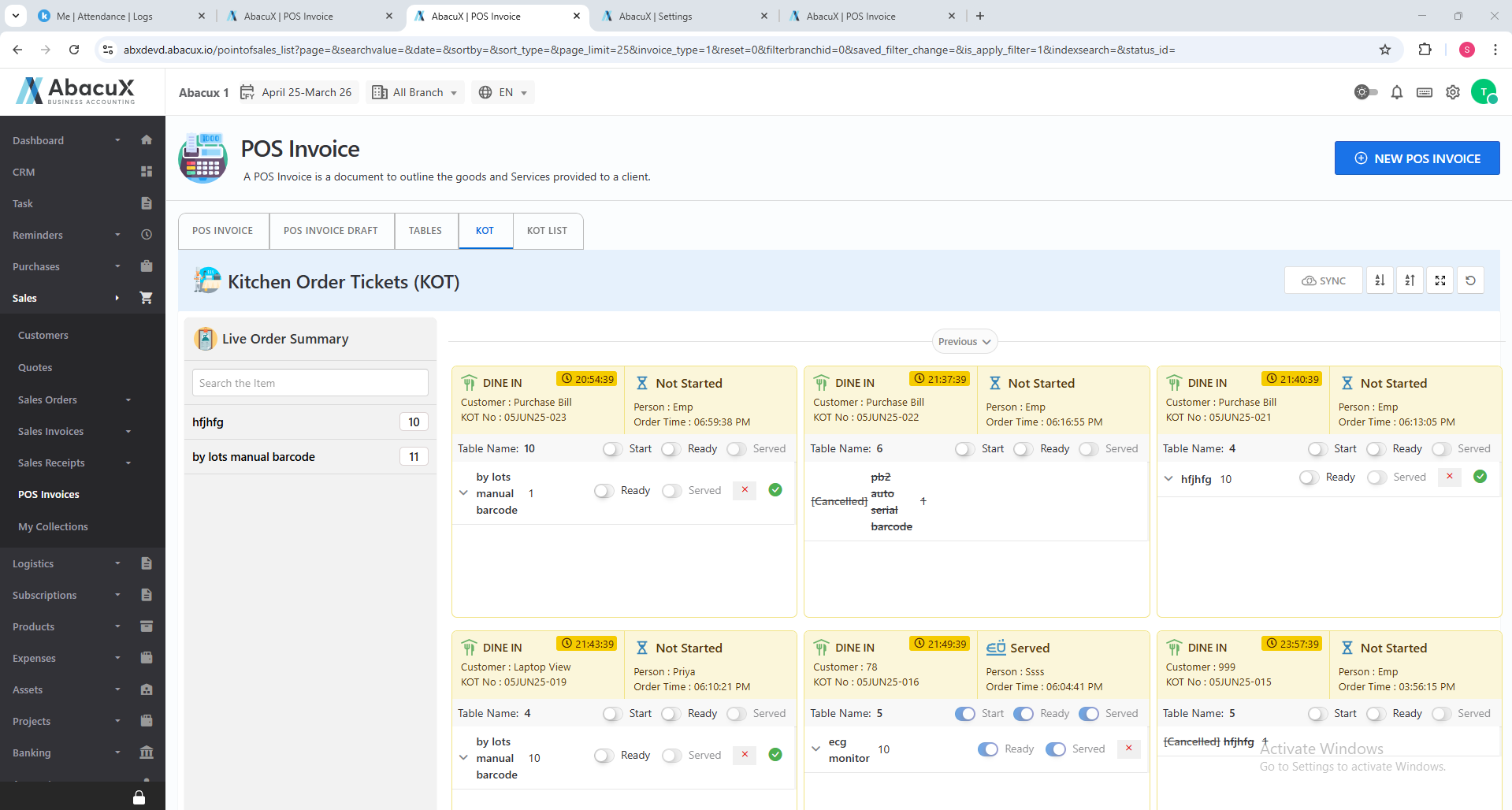The height and width of the screenshot is (810, 1512).
Task: Click the Search the Item field
Action: (310, 383)
